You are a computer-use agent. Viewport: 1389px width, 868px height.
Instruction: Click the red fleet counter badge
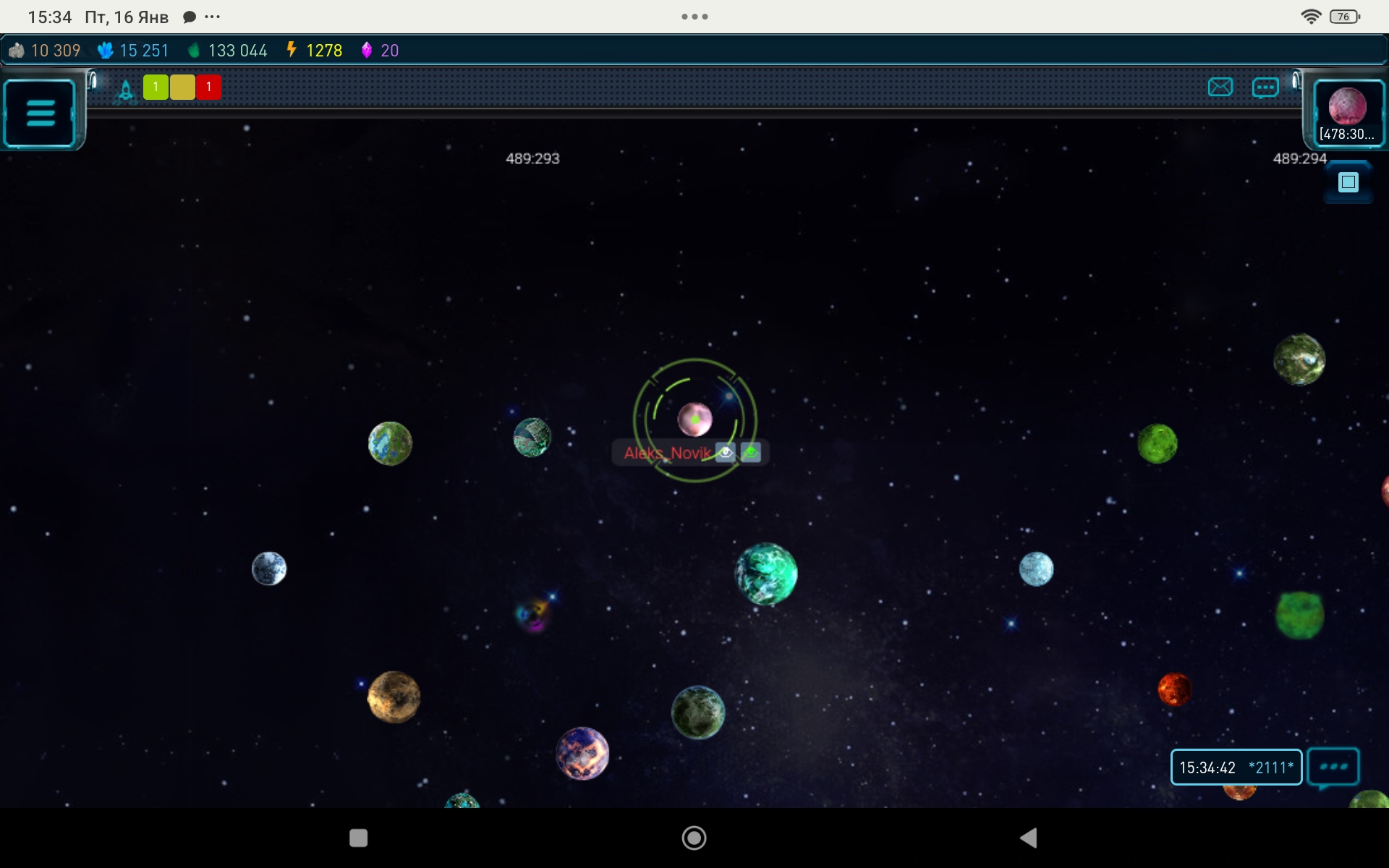pyautogui.click(x=208, y=88)
